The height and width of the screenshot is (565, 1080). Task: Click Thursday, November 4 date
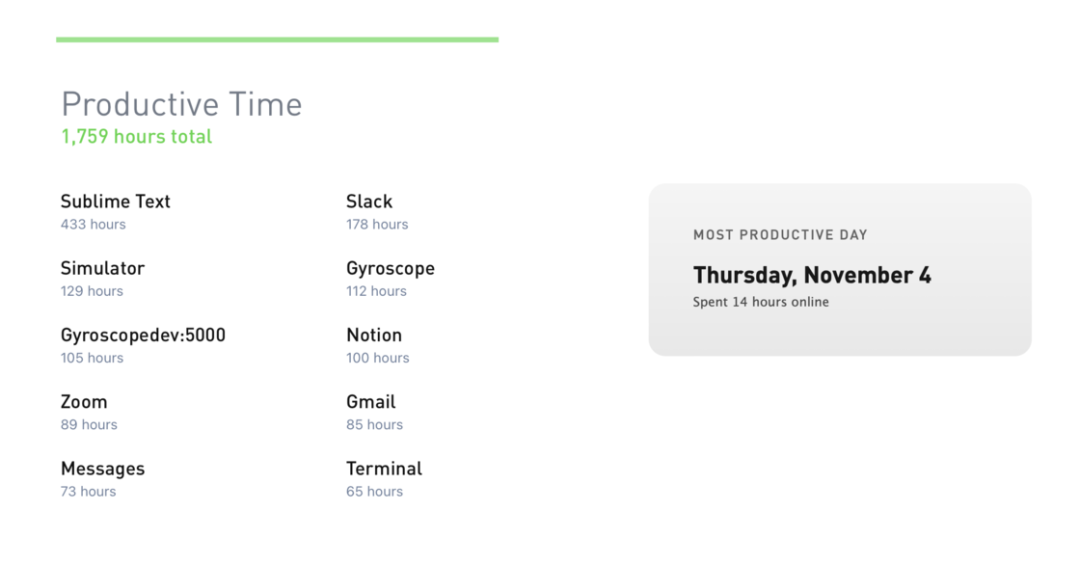pos(812,275)
